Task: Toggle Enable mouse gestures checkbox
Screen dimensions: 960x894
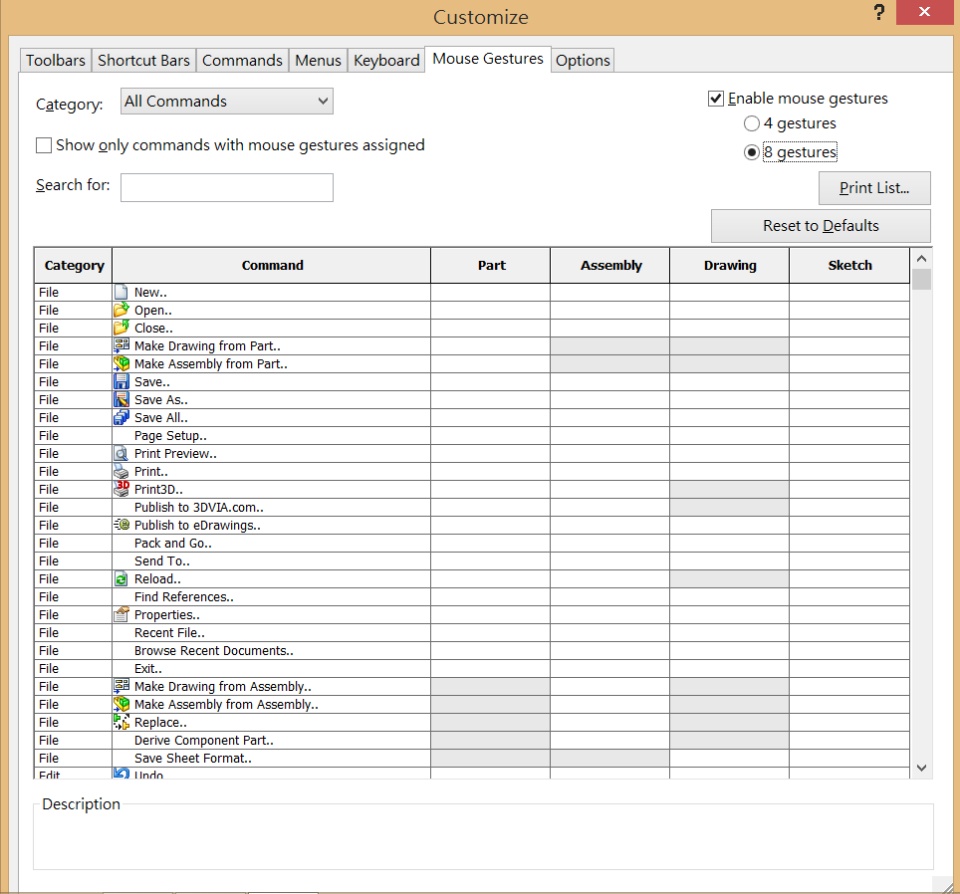Action: point(715,99)
